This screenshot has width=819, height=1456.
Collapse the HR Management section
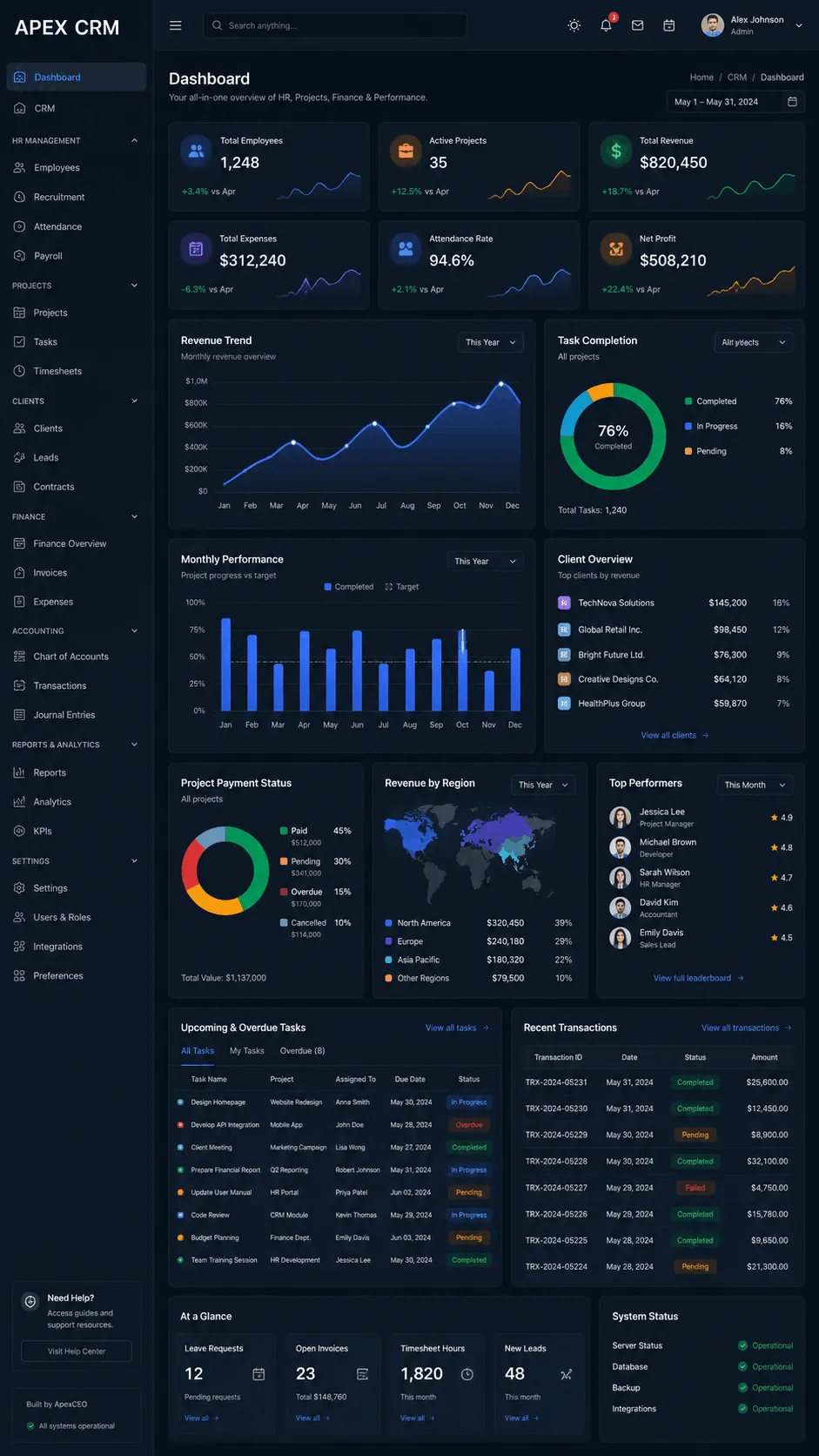(134, 140)
